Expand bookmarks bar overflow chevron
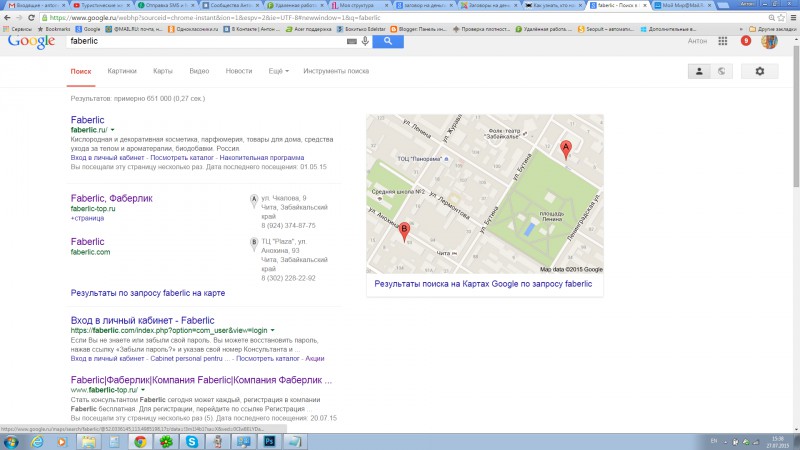This screenshot has width=800, height=450. point(741,29)
